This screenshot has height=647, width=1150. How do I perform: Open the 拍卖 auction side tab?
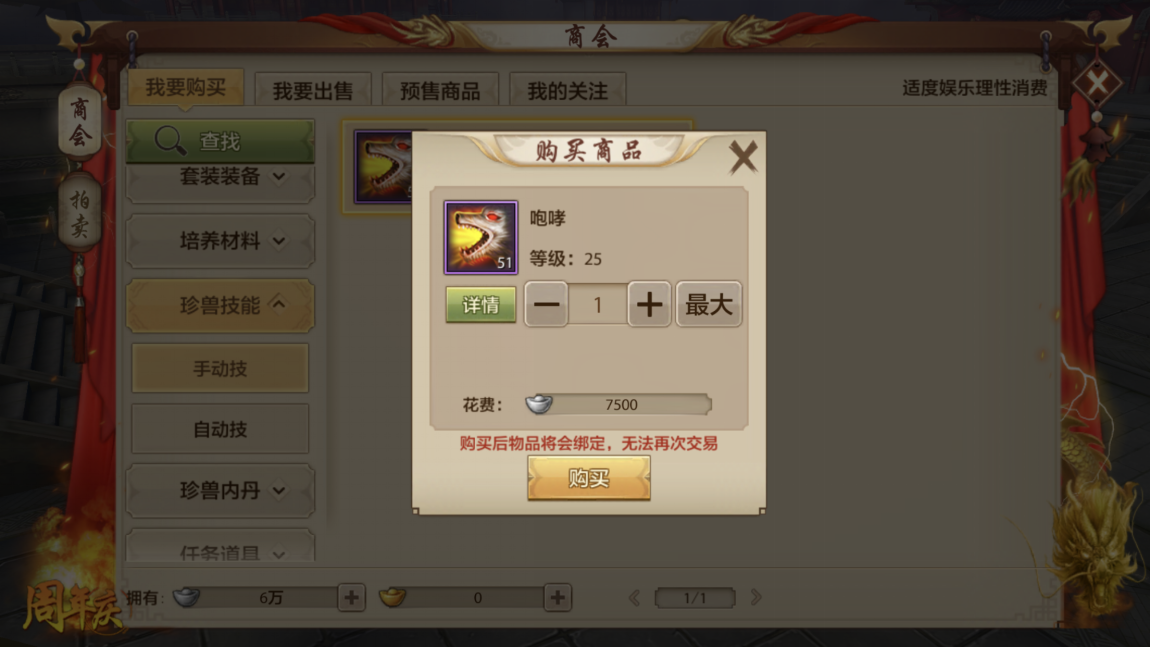click(x=79, y=213)
